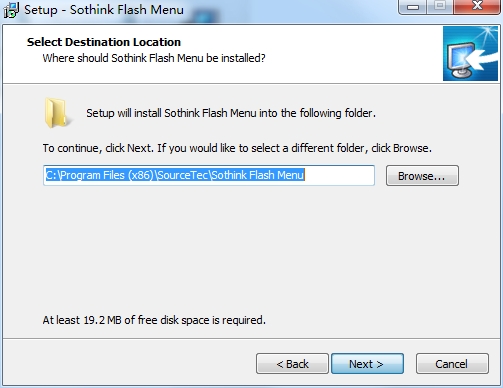This screenshot has height=388, width=503.
Task: Click Next to continue installation
Action: coord(367,364)
